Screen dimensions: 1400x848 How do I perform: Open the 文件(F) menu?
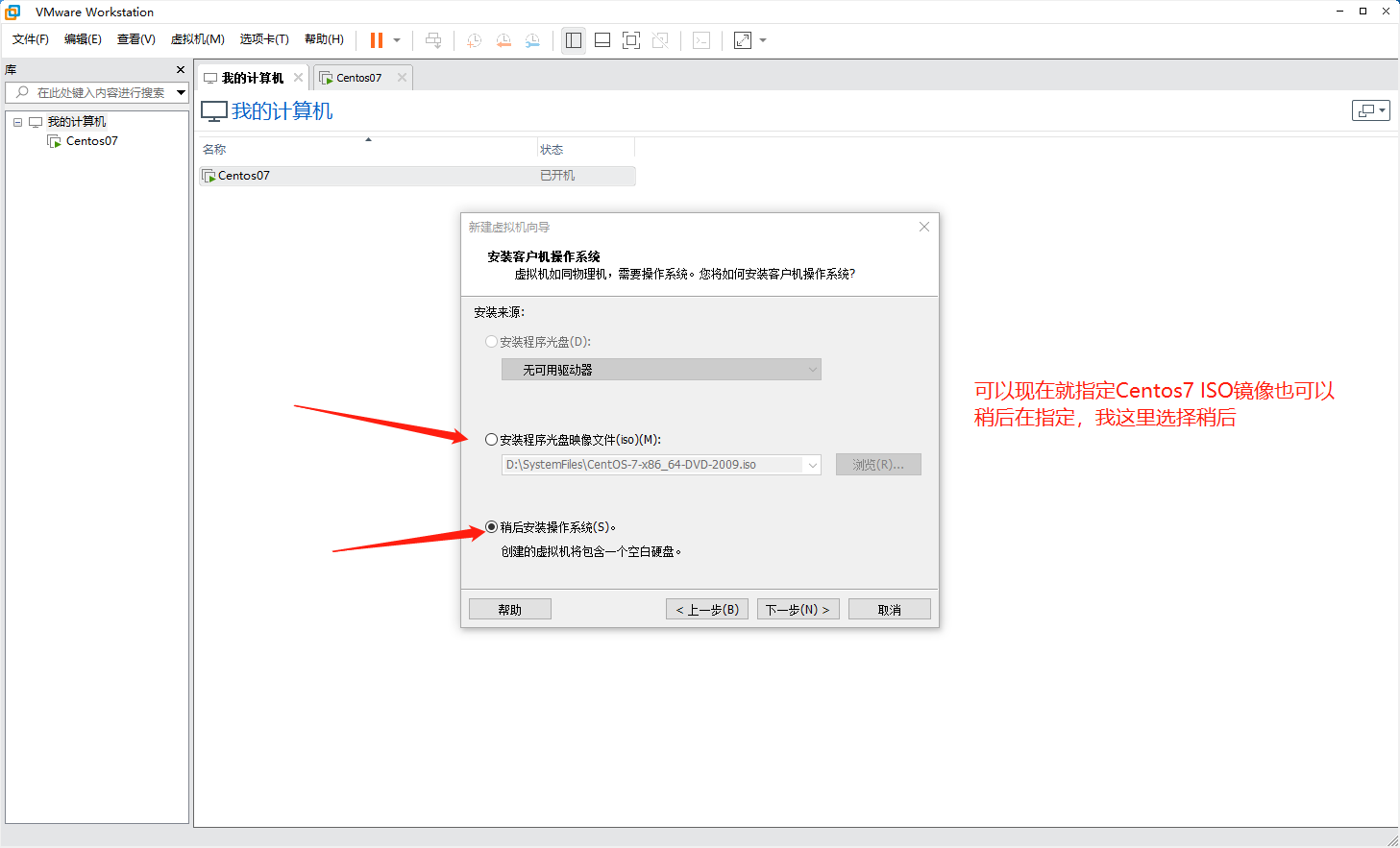click(31, 39)
